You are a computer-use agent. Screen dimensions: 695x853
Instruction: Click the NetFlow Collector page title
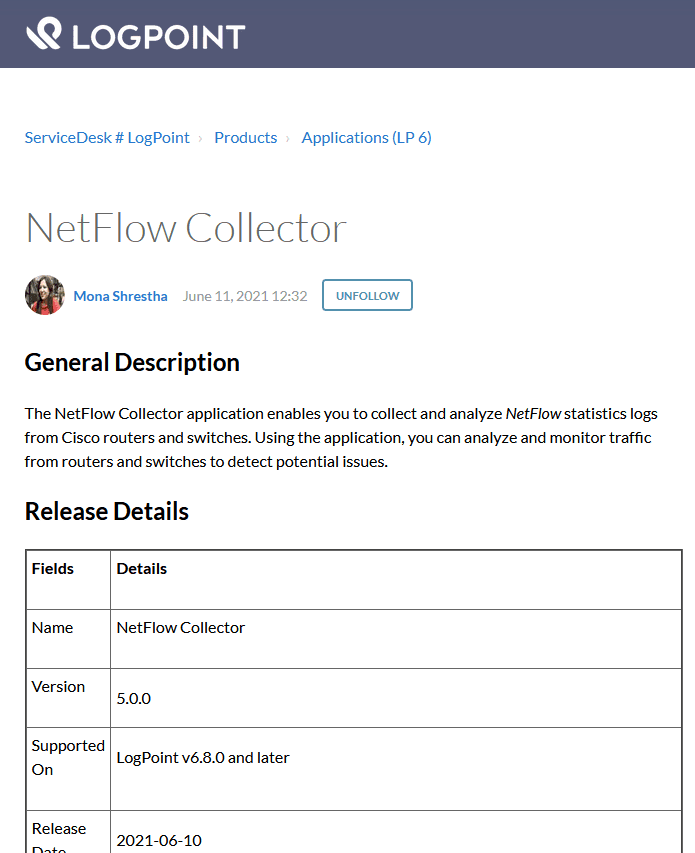[186, 228]
